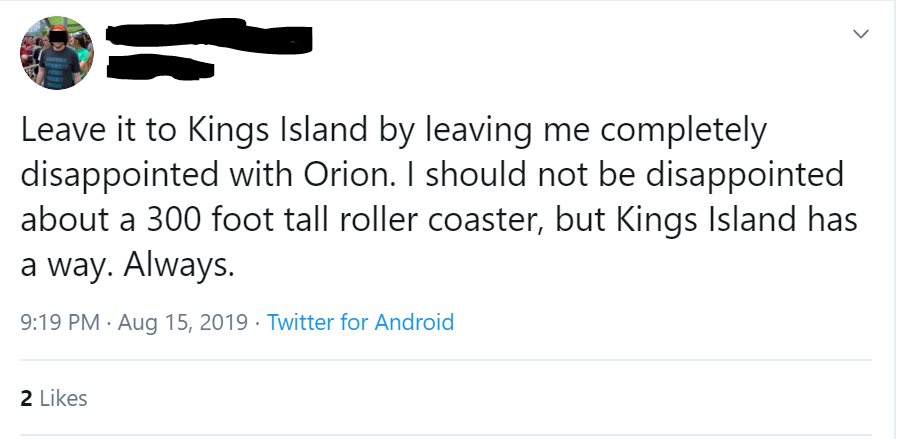This screenshot has width=900, height=439.
Task: Open the redacted display name profile link
Action: [209, 39]
